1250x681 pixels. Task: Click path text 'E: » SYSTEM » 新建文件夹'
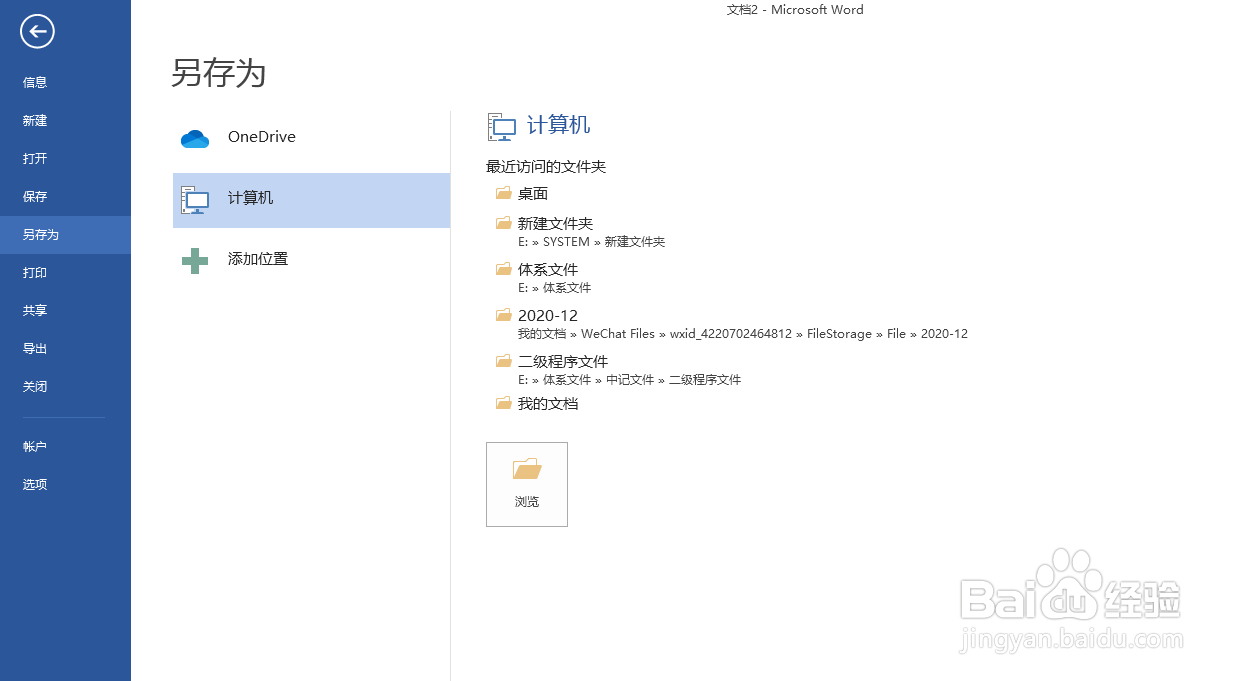click(592, 242)
